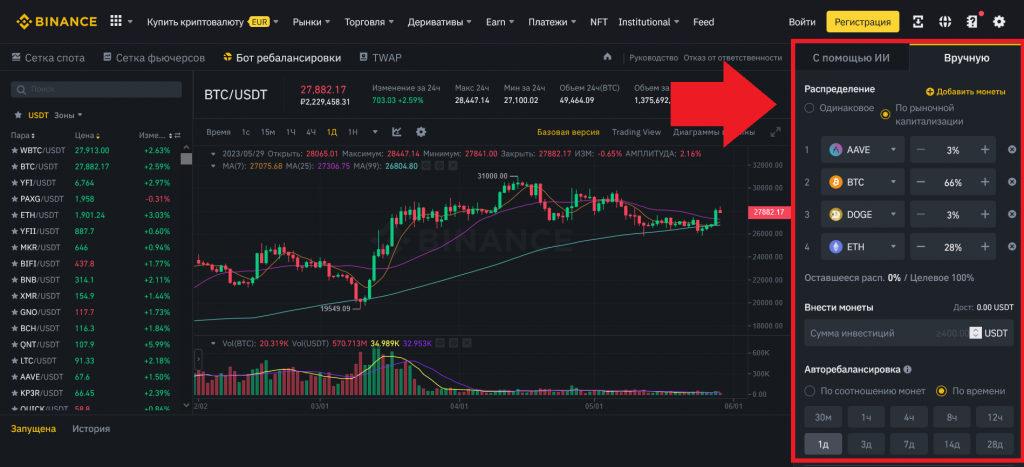Screen dimensions: 1024x467
Task: Open Сетка спота tab
Action: [48, 58]
